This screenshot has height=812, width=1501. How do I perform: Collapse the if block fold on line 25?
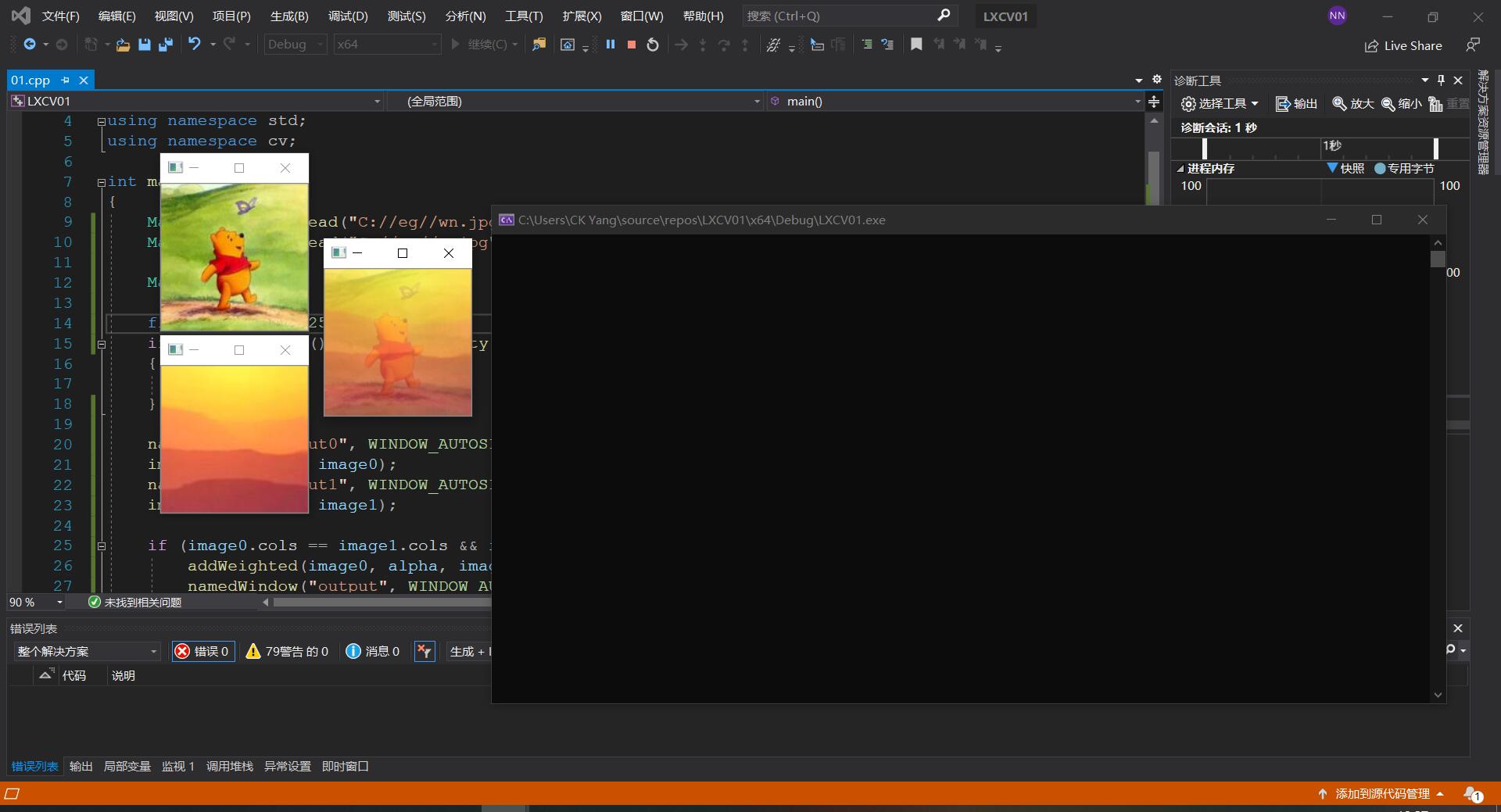point(101,546)
